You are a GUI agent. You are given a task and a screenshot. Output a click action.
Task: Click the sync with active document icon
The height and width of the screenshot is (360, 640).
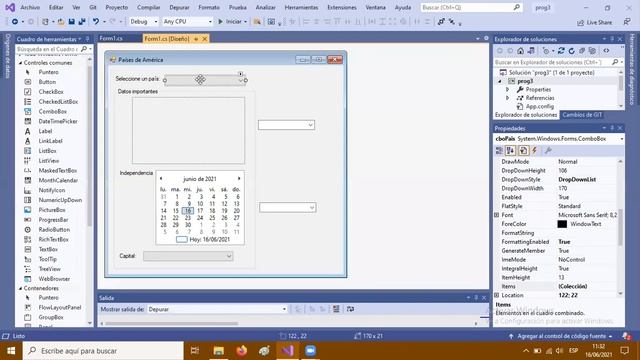coord(561,51)
